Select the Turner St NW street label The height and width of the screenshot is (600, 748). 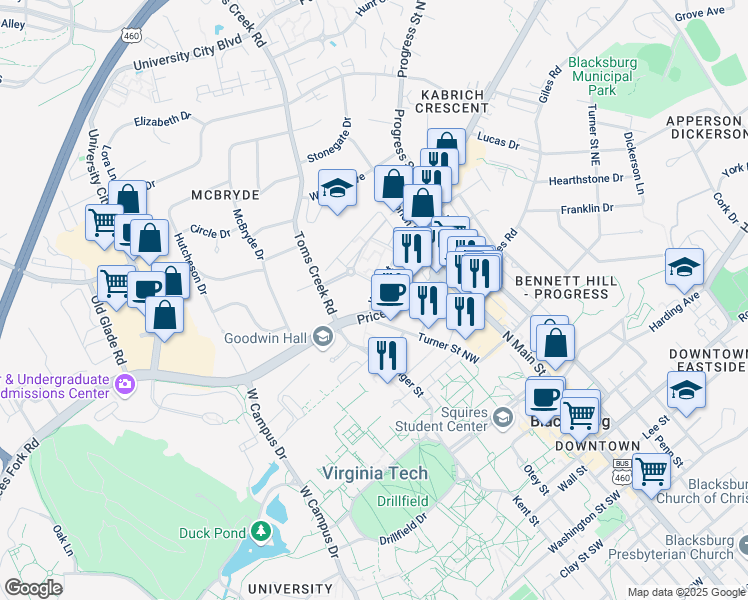[448, 348]
